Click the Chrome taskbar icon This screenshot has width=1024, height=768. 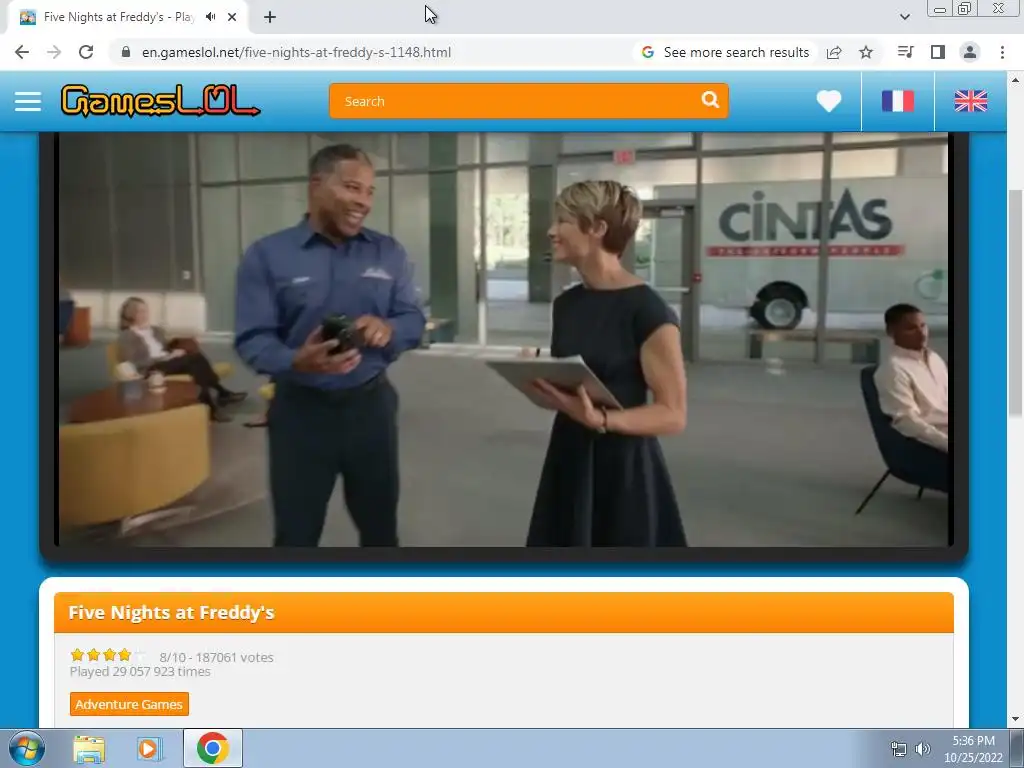pyautogui.click(x=212, y=748)
